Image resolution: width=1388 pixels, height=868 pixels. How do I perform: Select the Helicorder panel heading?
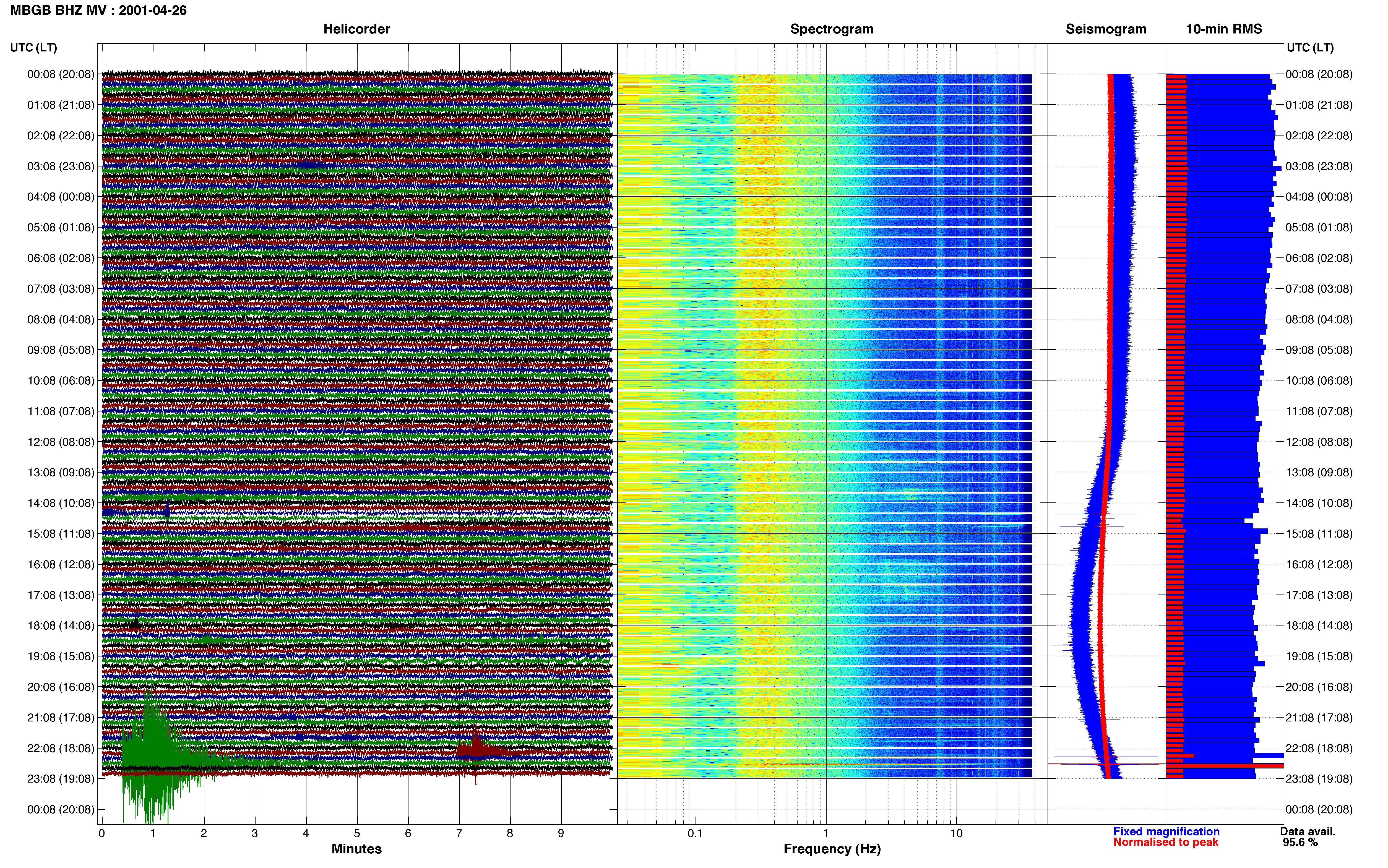click(356, 29)
